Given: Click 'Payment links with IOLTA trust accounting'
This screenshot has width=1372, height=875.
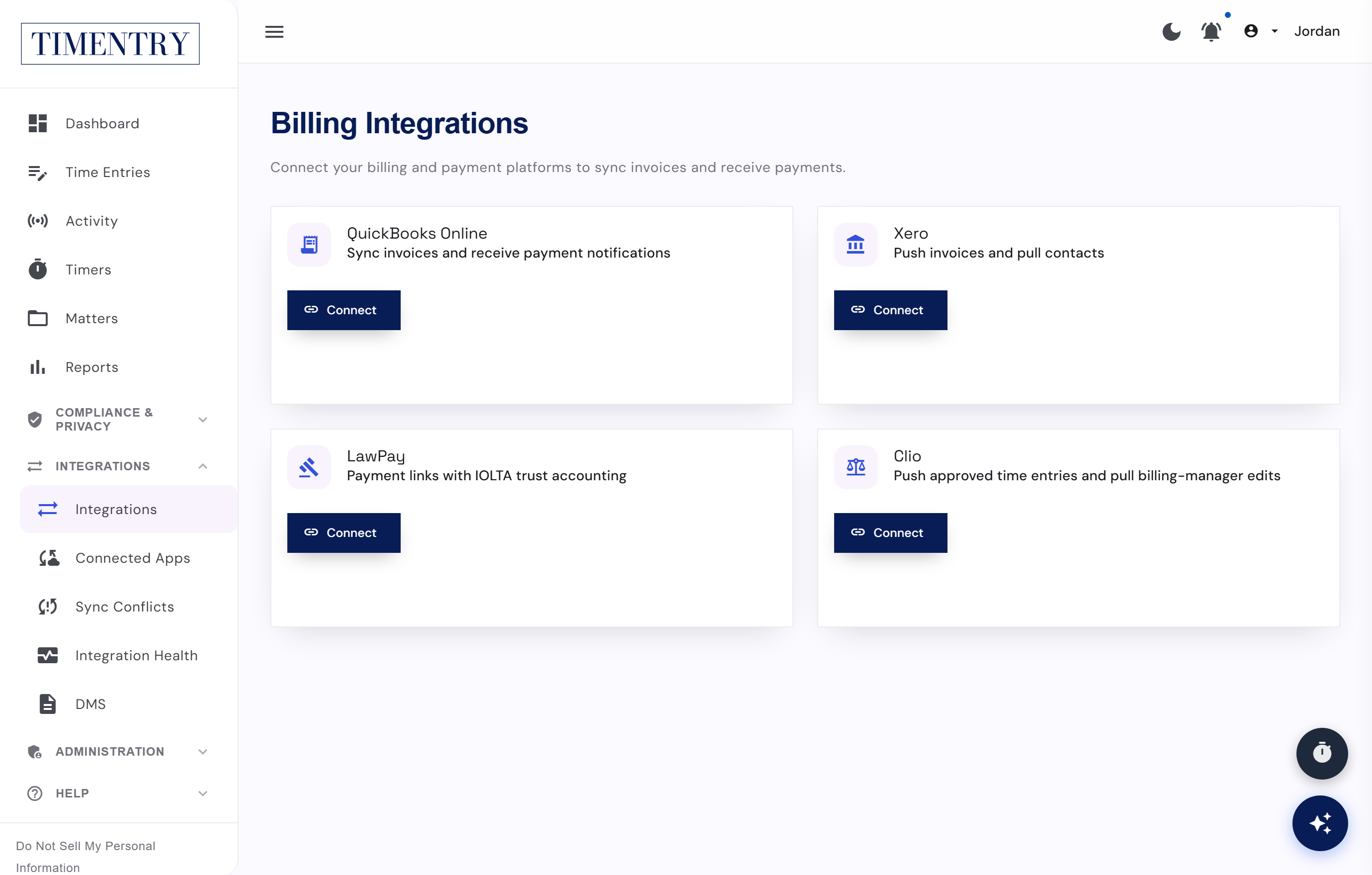Looking at the screenshot, I should coord(487,476).
